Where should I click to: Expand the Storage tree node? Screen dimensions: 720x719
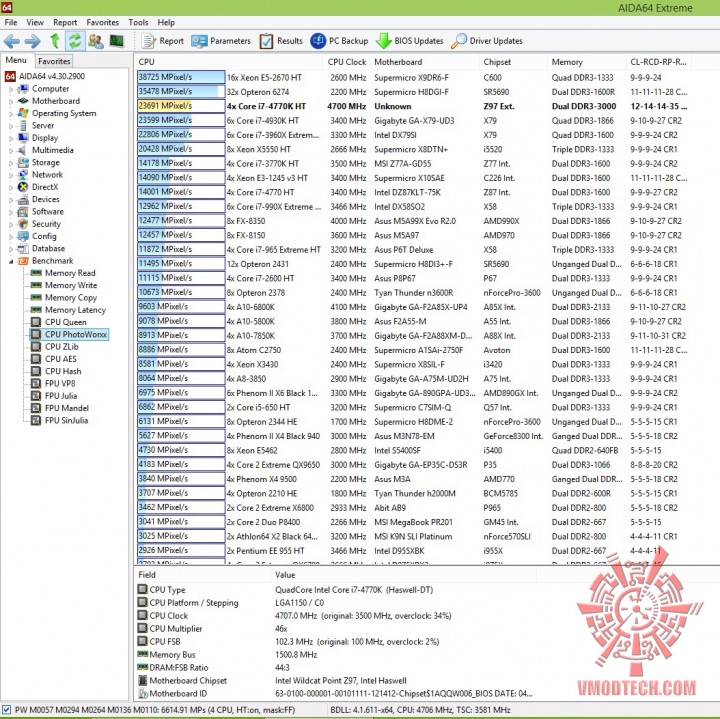(x=11, y=163)
